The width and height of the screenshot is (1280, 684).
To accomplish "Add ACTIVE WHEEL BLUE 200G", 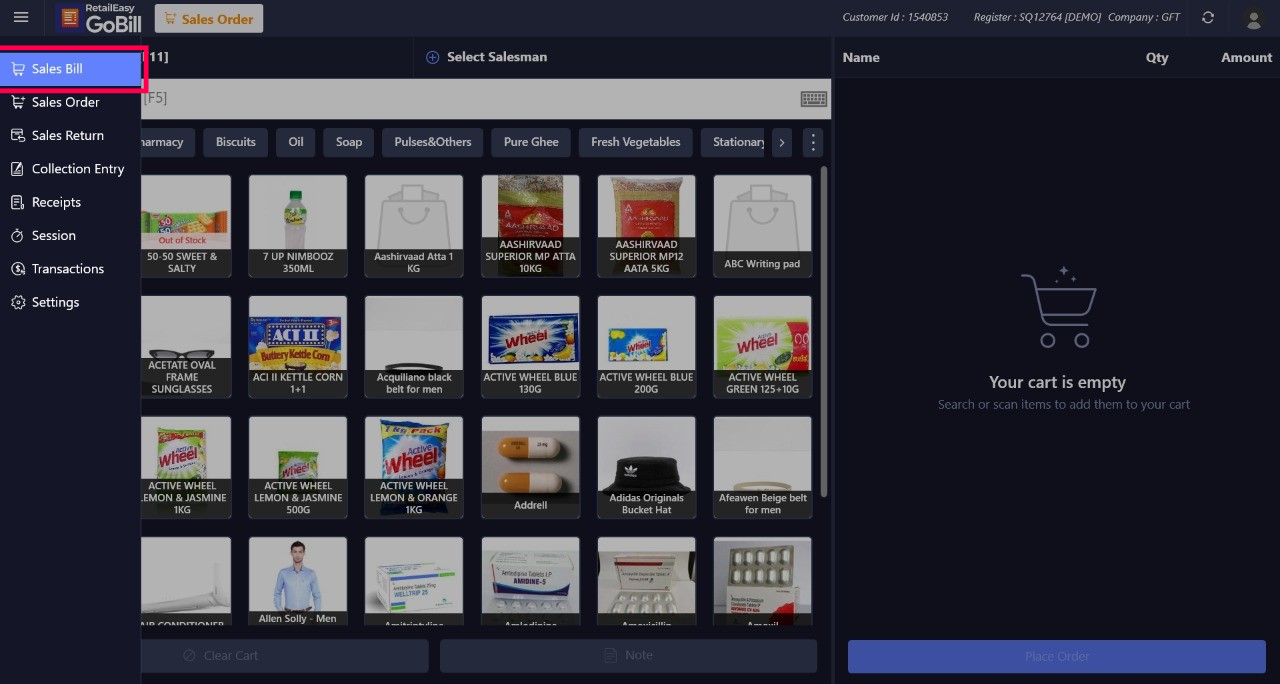I will 646,347.
